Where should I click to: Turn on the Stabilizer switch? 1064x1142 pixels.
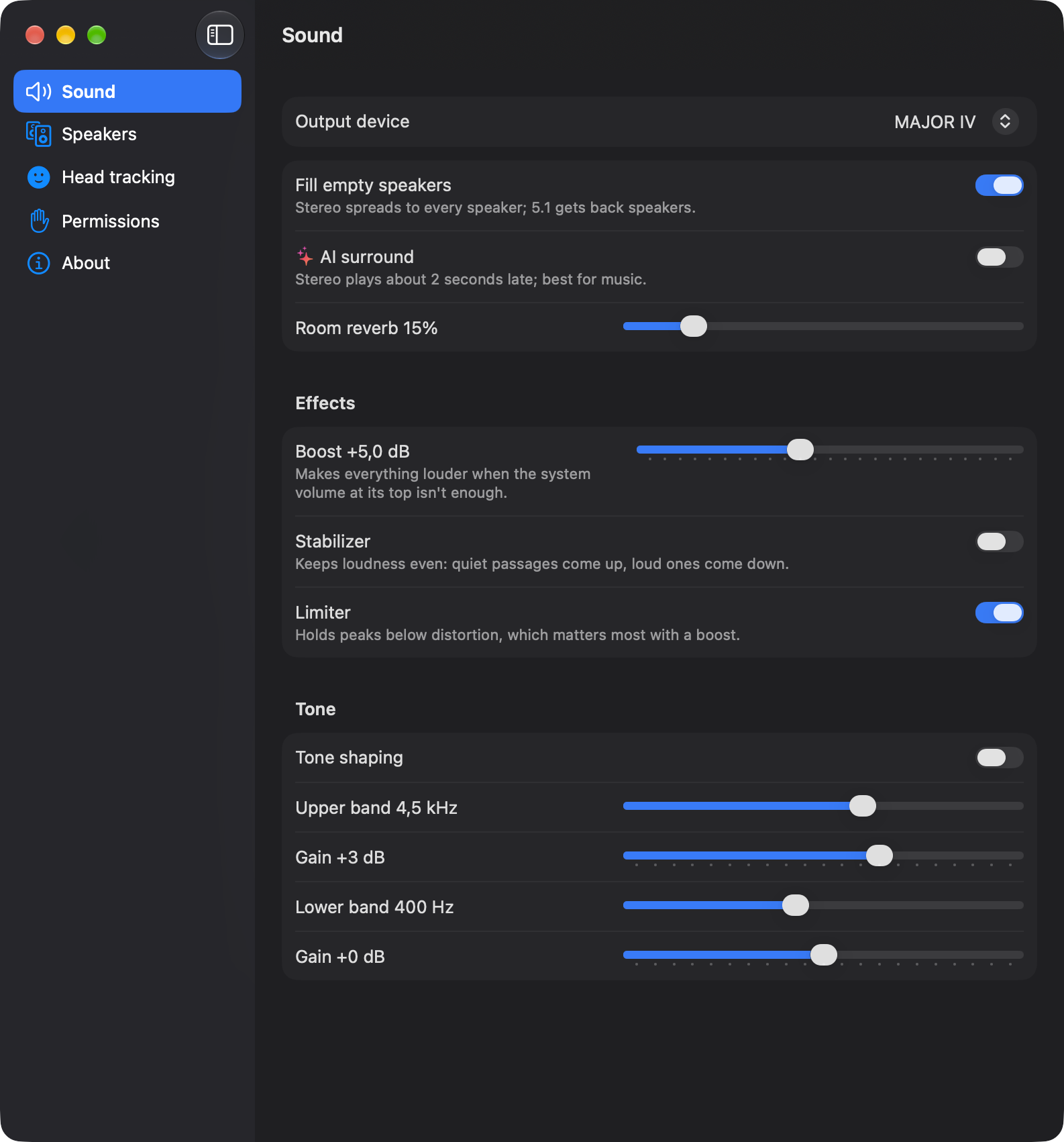(x=999, y=541)
